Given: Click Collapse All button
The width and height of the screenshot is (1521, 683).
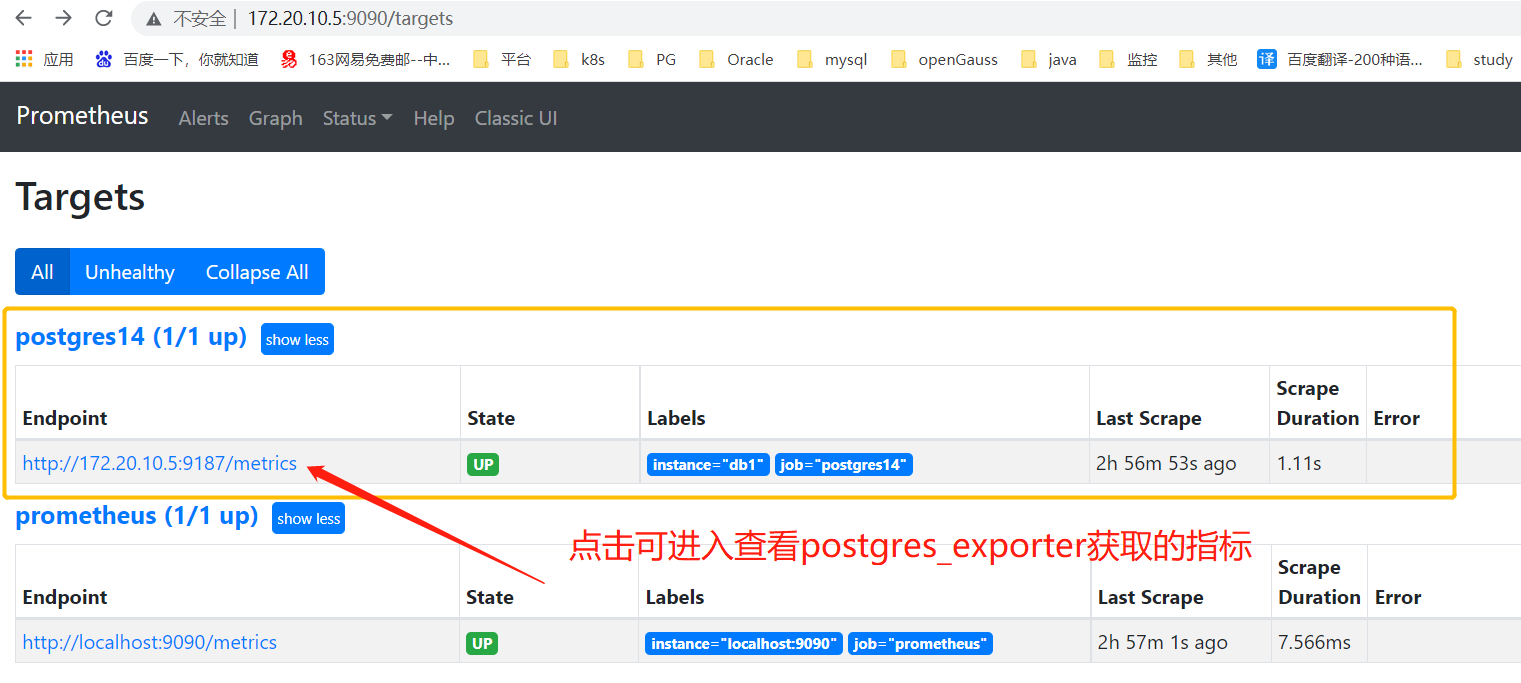Looking at the screenshot, I should pyautogui.click(x=257, y=272).
